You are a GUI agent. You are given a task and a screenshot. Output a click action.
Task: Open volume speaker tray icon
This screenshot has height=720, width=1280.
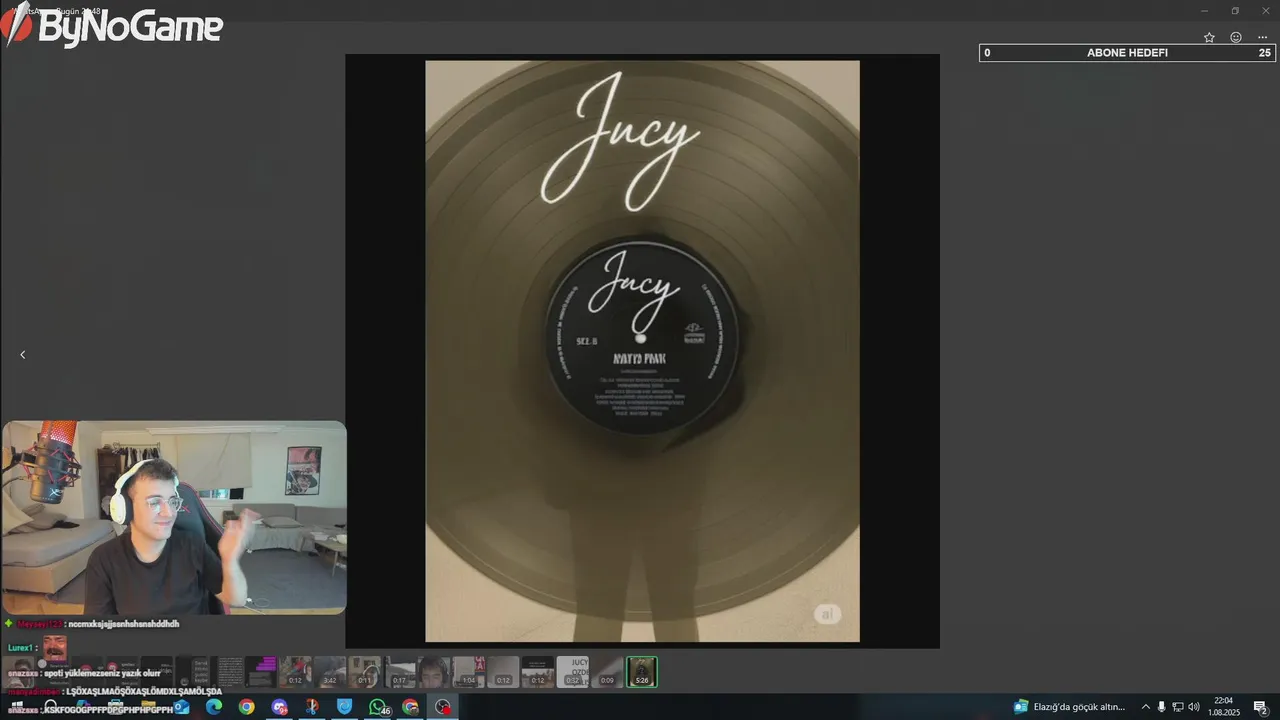click(x=1194, y=707)
